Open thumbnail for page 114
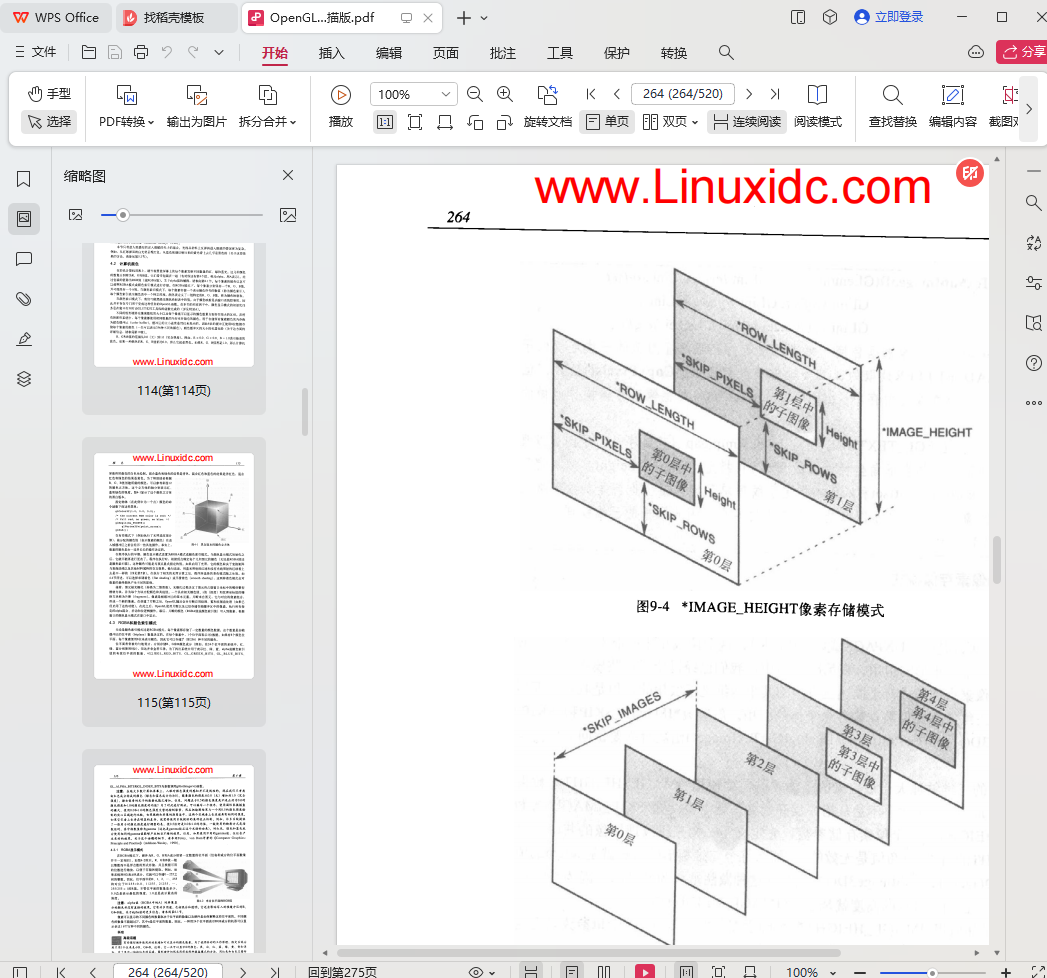The width and height of the screenshot is (1047, 978). [x=174, y=305]
